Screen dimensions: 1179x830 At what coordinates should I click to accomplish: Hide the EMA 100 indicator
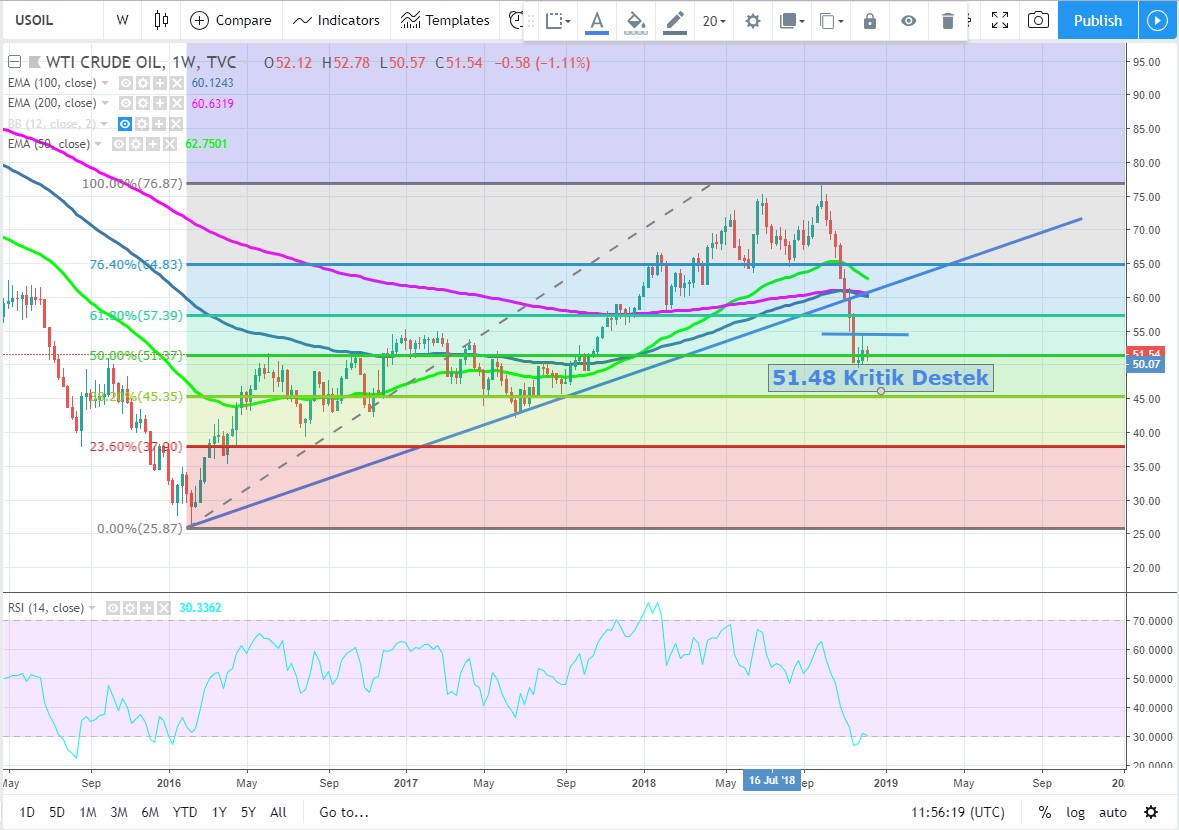pos(126,83)
